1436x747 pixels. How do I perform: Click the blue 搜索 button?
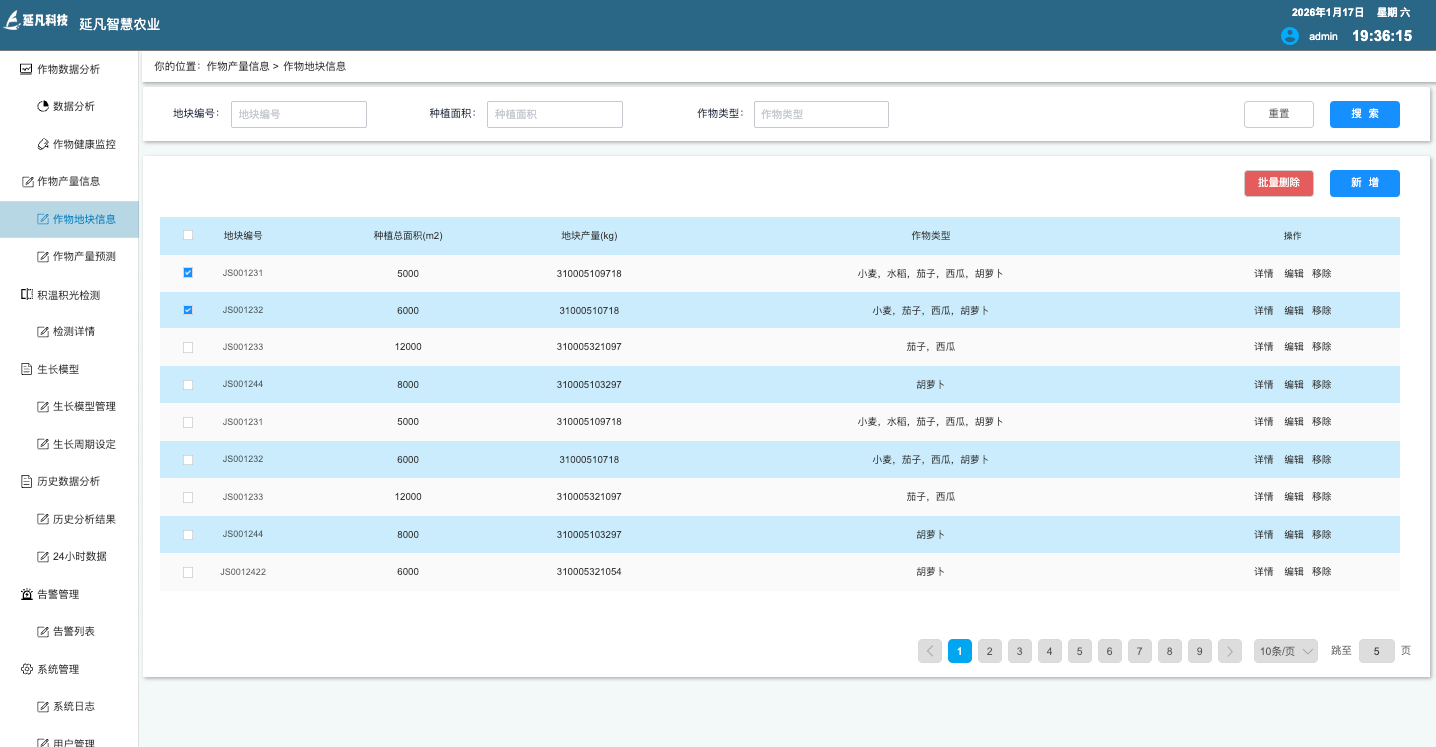coord(1364,114)
